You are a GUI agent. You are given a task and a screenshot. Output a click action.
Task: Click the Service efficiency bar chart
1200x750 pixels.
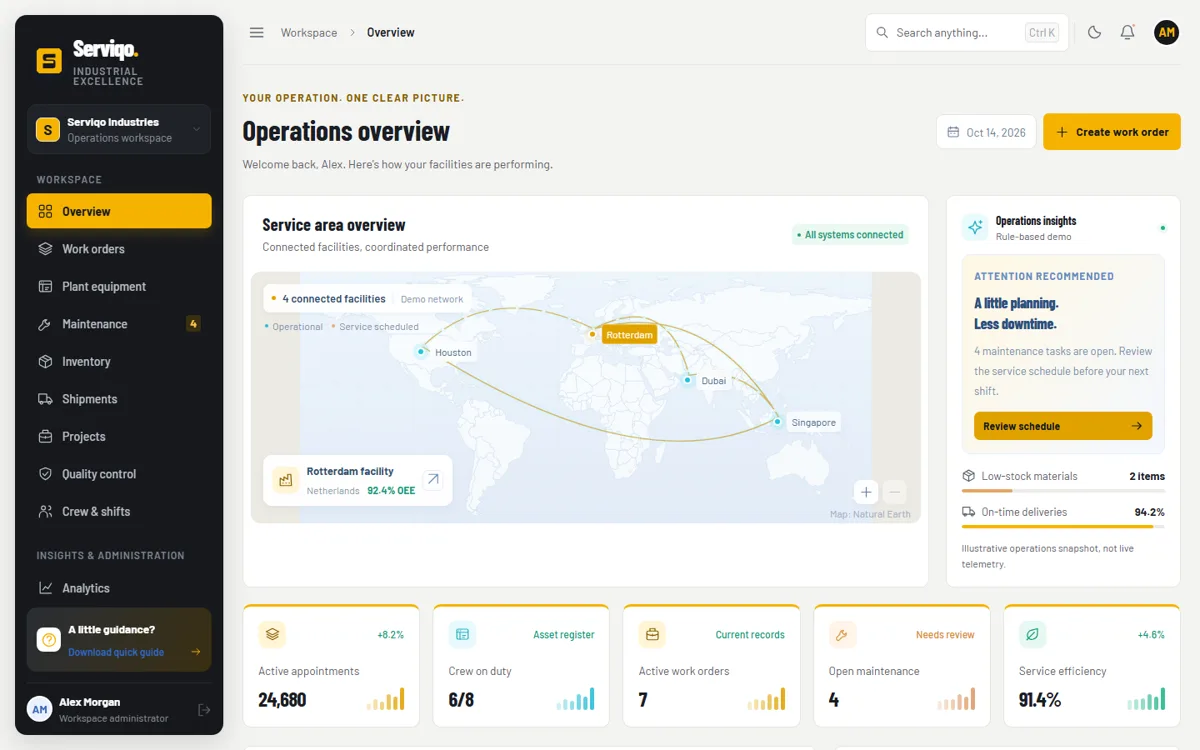(1146, 699)
